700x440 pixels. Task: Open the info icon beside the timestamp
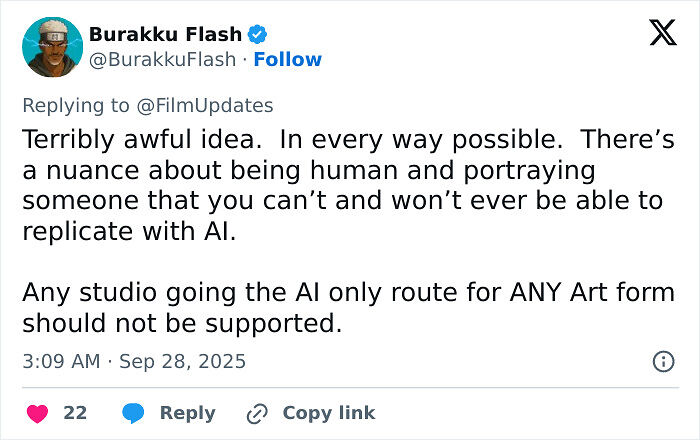[662, 361]
